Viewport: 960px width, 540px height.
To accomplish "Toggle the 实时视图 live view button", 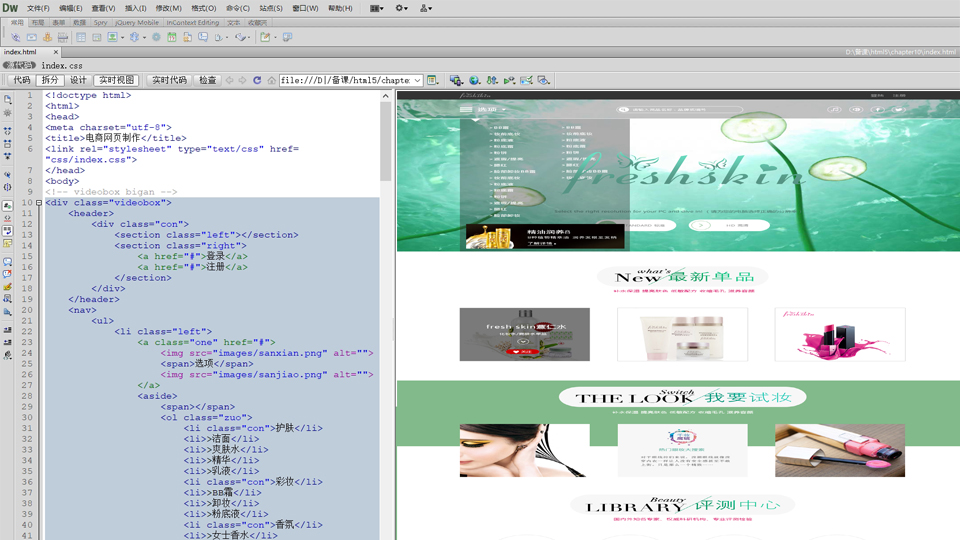I will 116,80.
